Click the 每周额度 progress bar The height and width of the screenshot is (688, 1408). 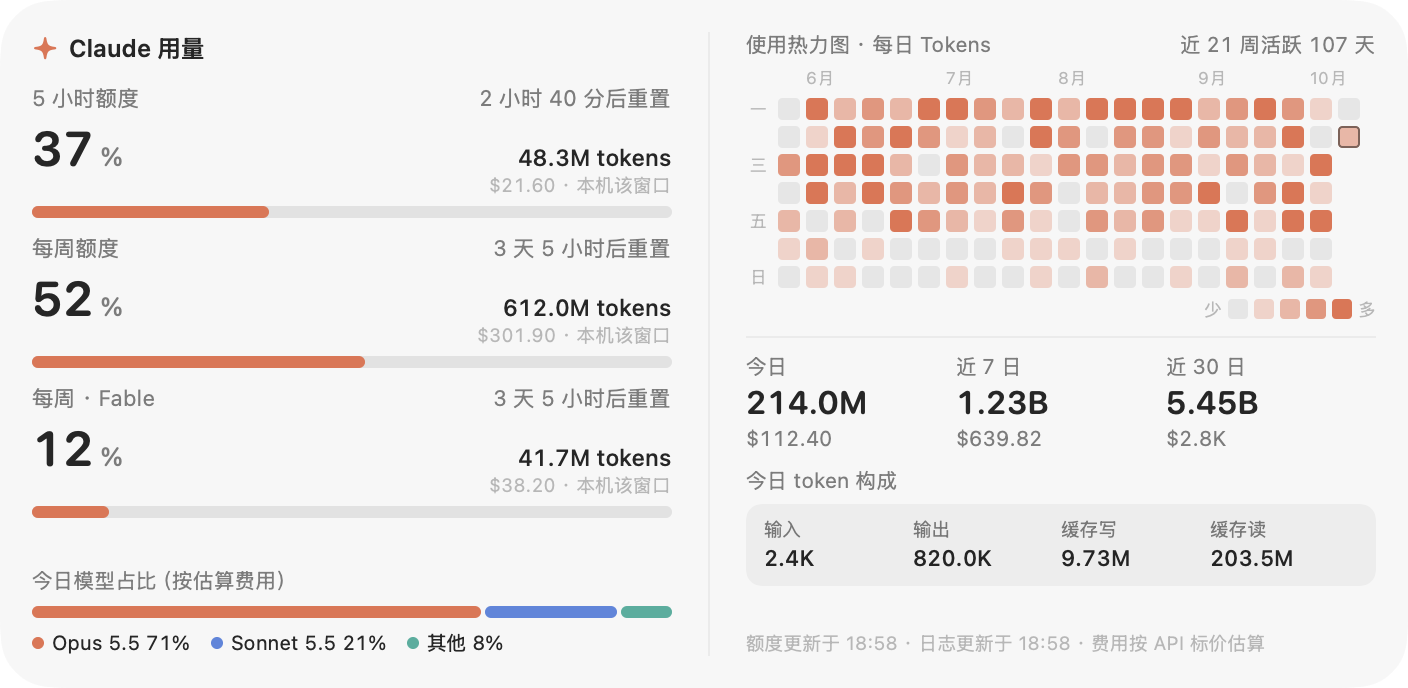352,362
